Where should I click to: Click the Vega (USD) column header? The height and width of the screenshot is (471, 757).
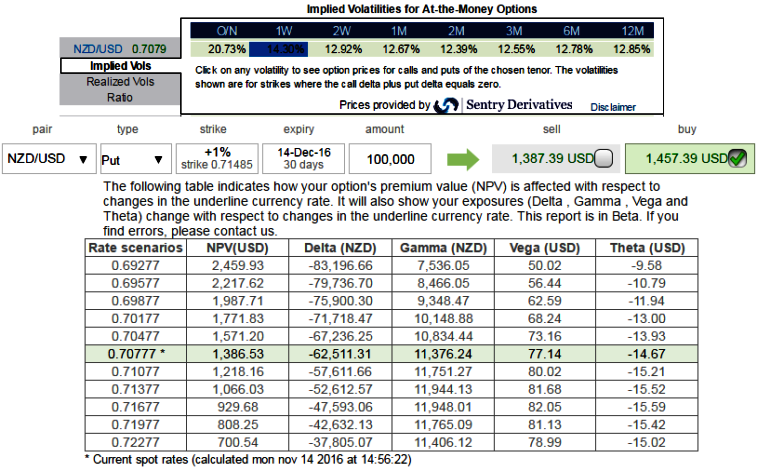coord(545,248)
